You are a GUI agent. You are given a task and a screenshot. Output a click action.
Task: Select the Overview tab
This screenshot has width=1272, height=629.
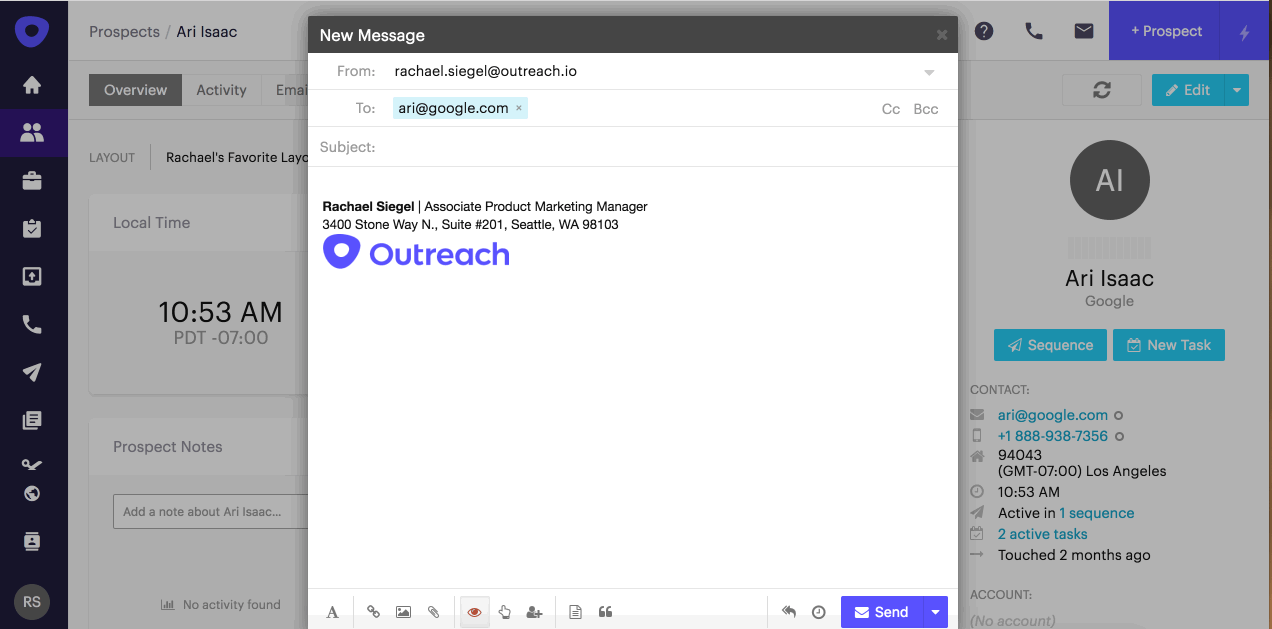coord(135,90)
